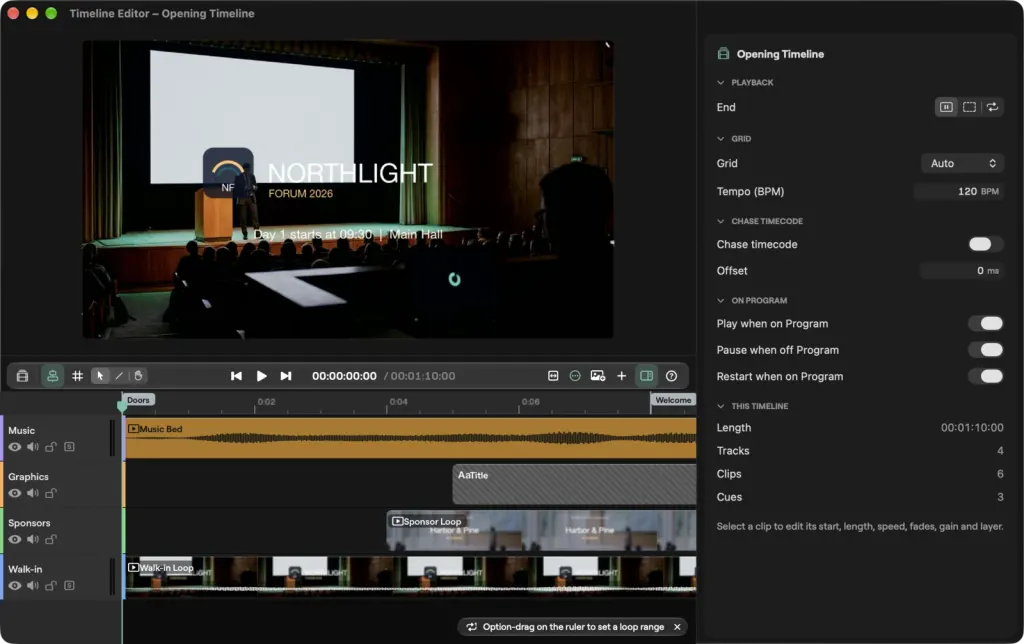Select the Sponsor Loop clip
The height and width of the screenshot is (644, 1024).
[x=541, y=530]
